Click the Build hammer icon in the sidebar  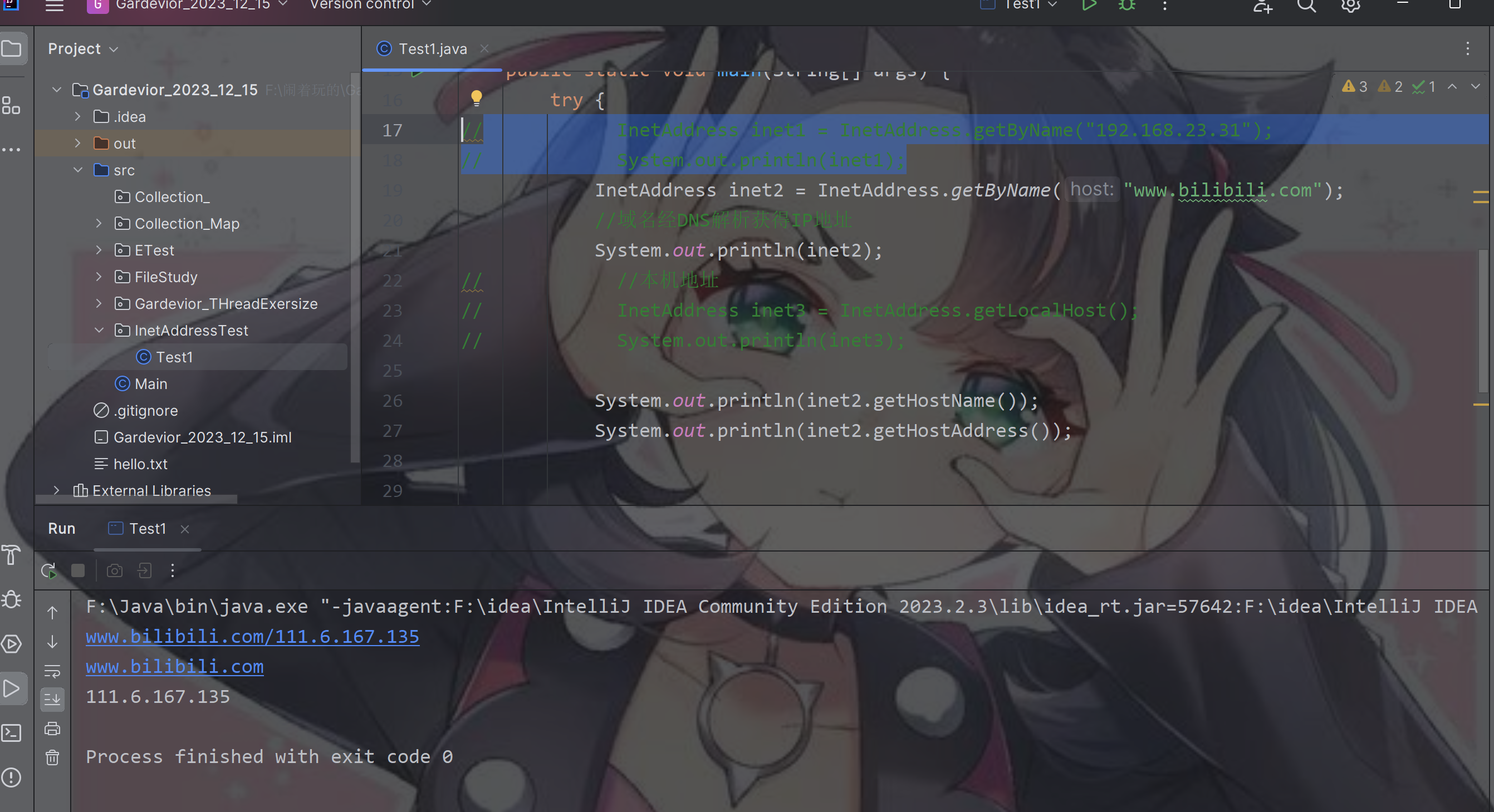coord(12,555)
